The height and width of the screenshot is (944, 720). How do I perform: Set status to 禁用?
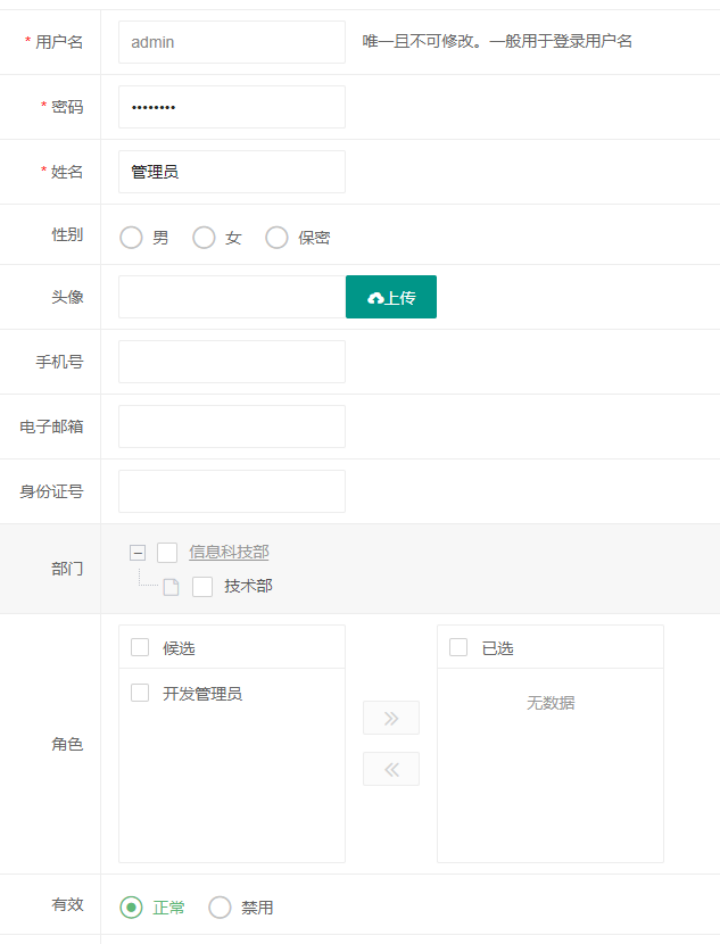[220, 907]
